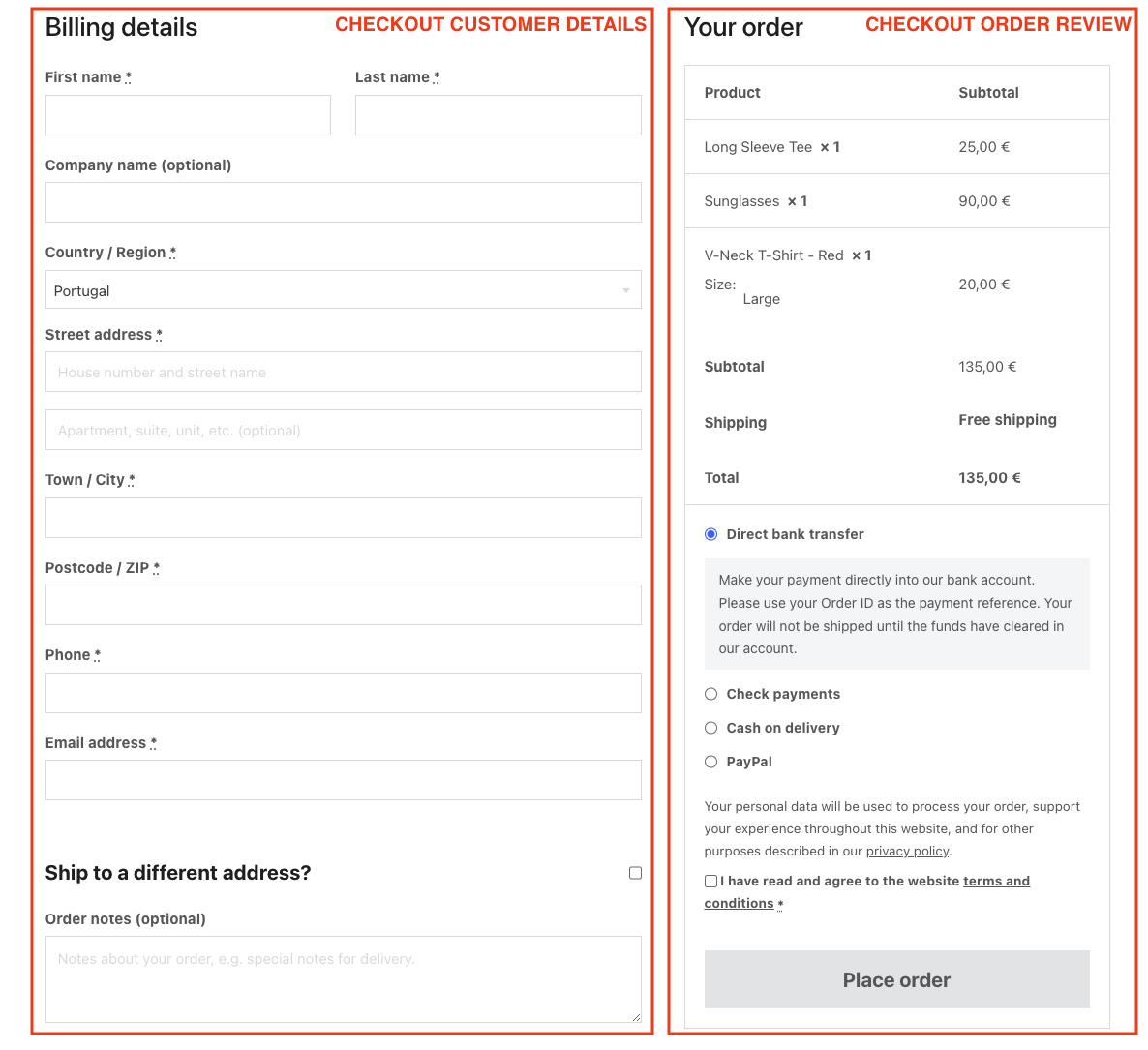This screenshot has width=1148, height=1050.
Task: Click the Town / City input
Action: tap(343, 518)
